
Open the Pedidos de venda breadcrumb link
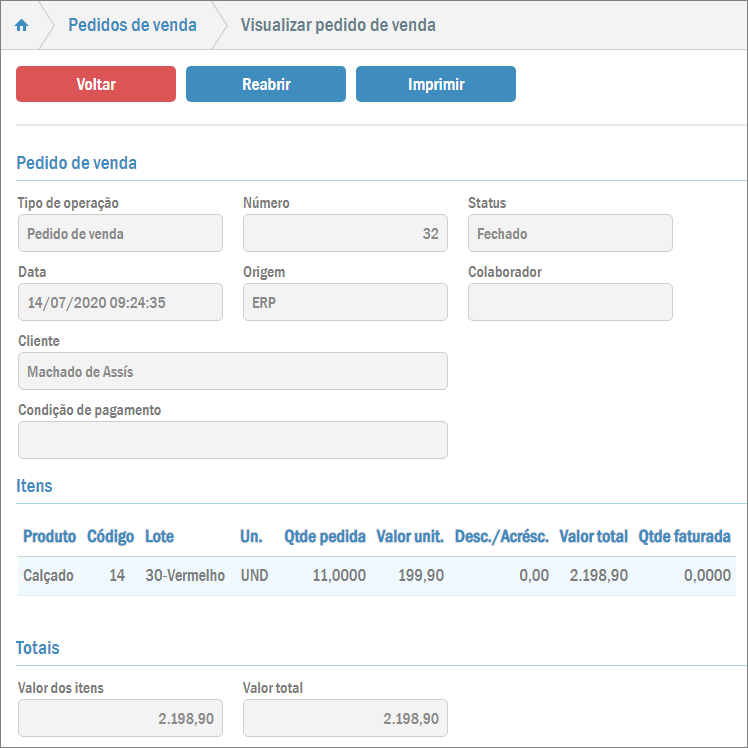132,25
